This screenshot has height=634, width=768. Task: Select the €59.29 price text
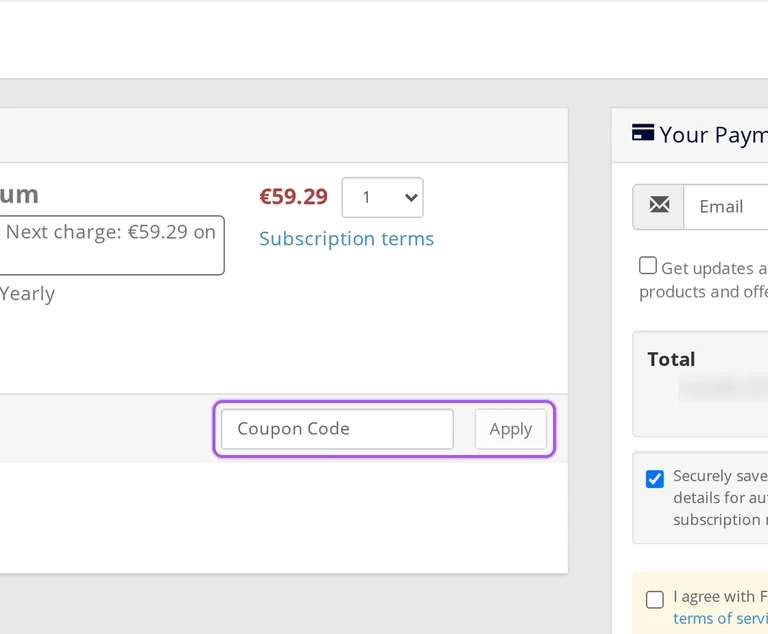(x=293, y=197)
